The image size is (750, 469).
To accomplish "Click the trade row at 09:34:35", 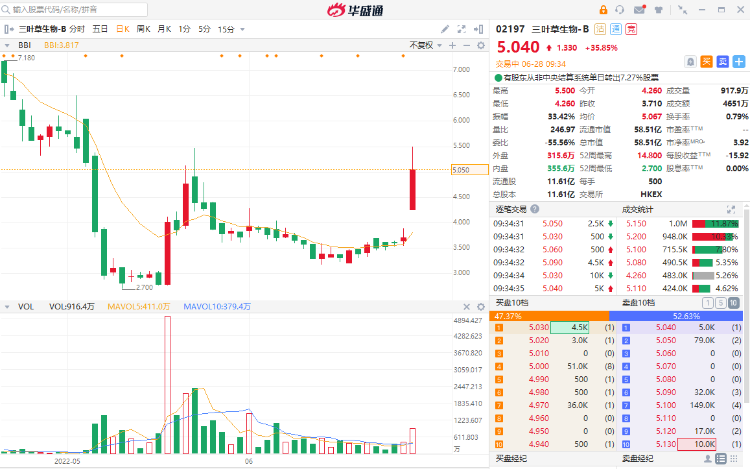I will [553, 288].
